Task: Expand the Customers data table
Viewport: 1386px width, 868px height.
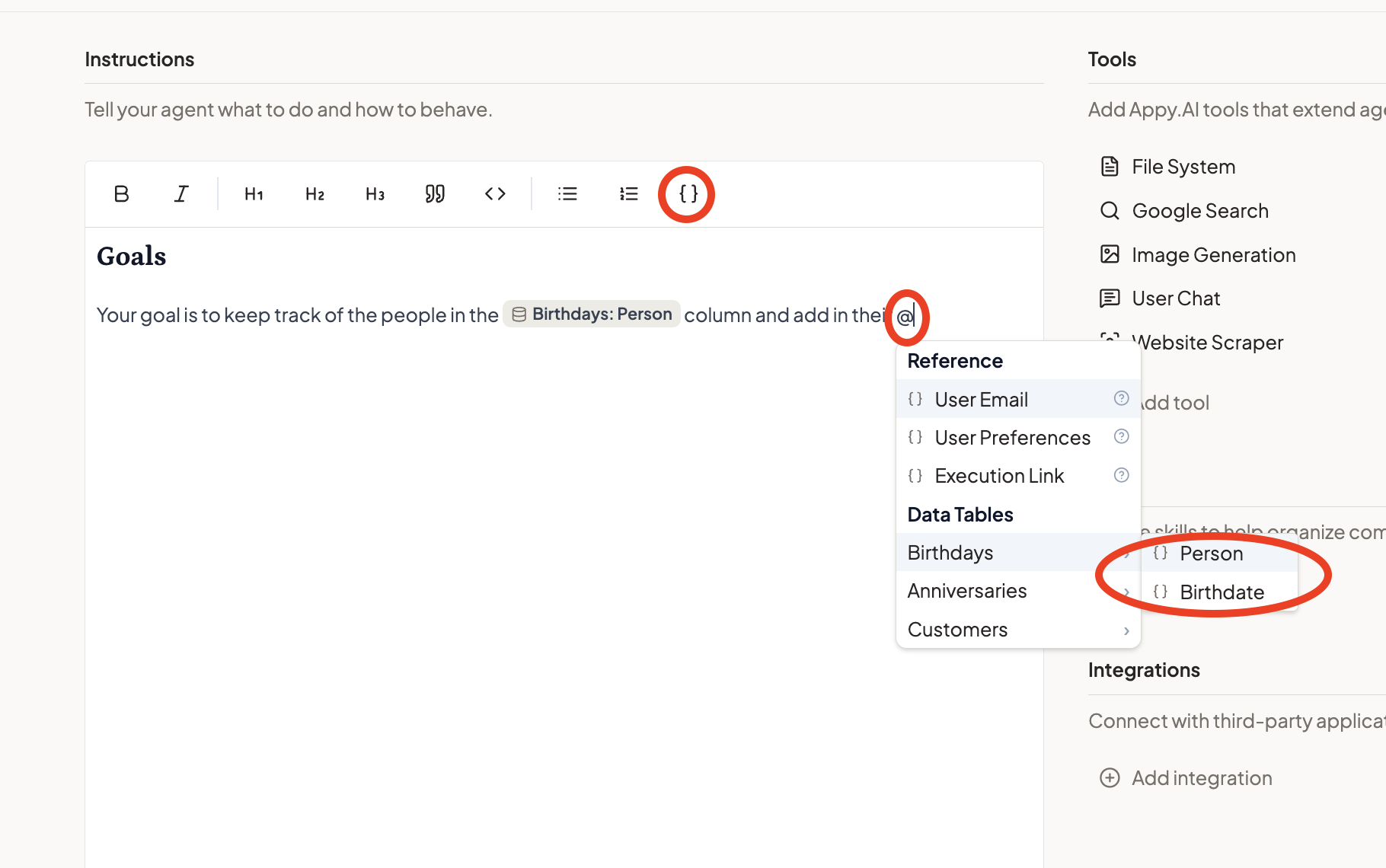Action: click(x=990, y=629)
